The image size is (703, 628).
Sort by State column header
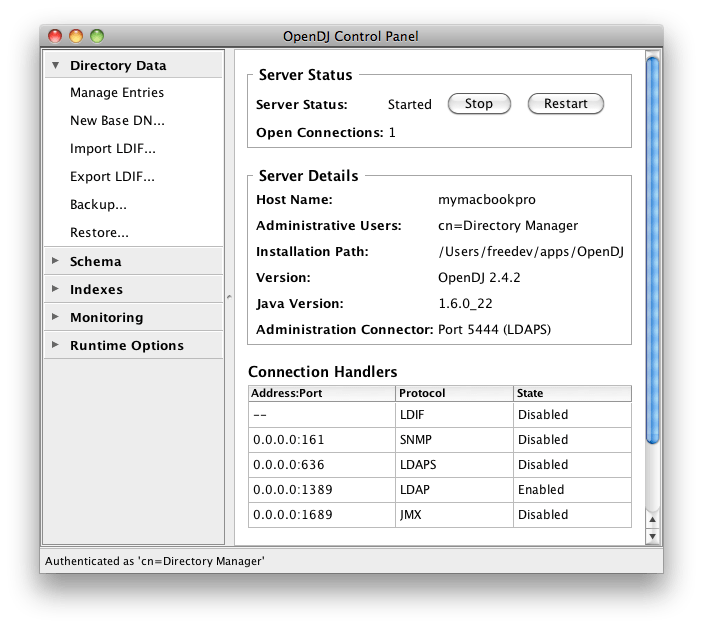click(x=573, y=393)
